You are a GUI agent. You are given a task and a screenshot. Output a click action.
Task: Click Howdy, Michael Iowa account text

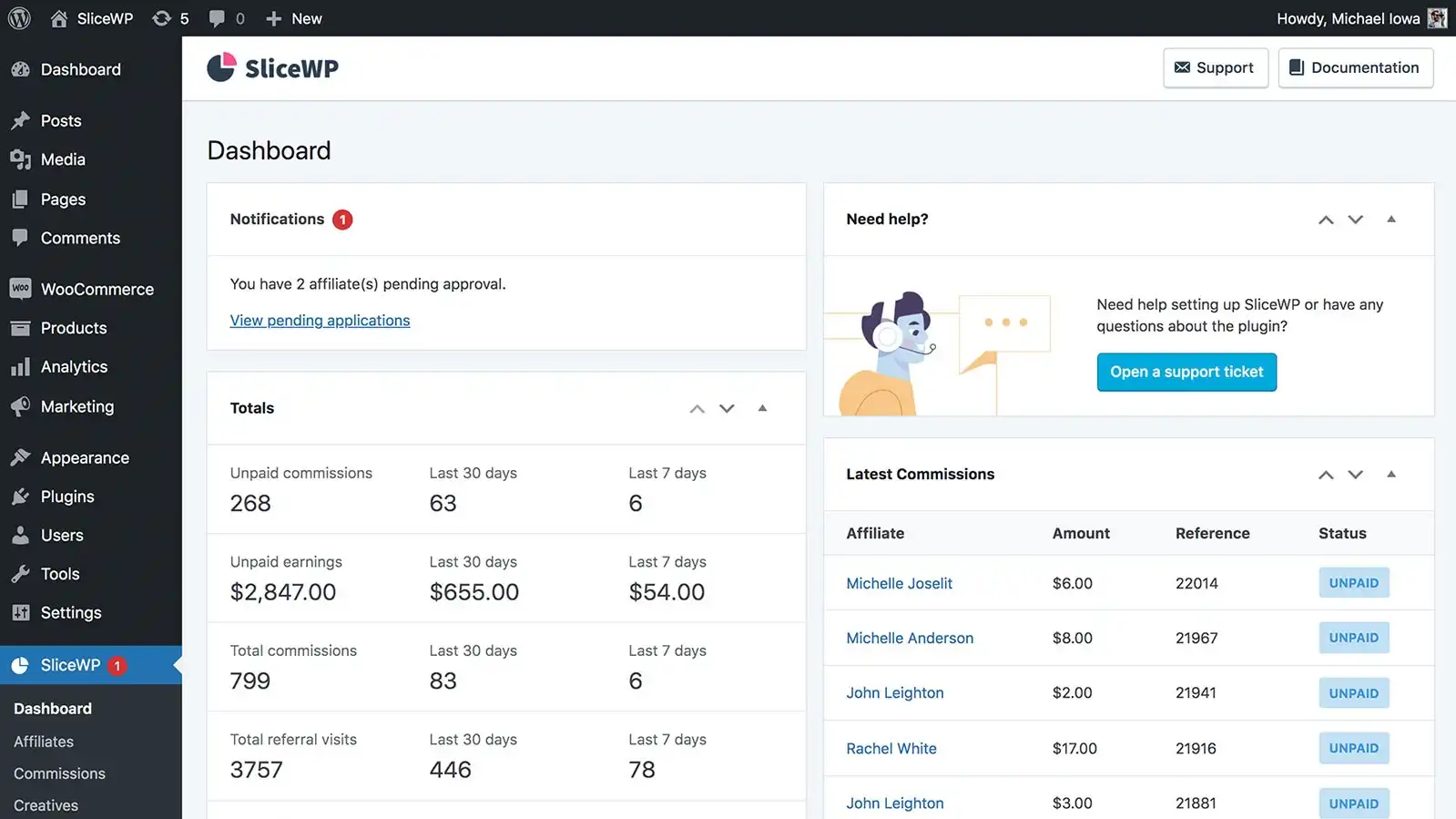pos(1348,18)
